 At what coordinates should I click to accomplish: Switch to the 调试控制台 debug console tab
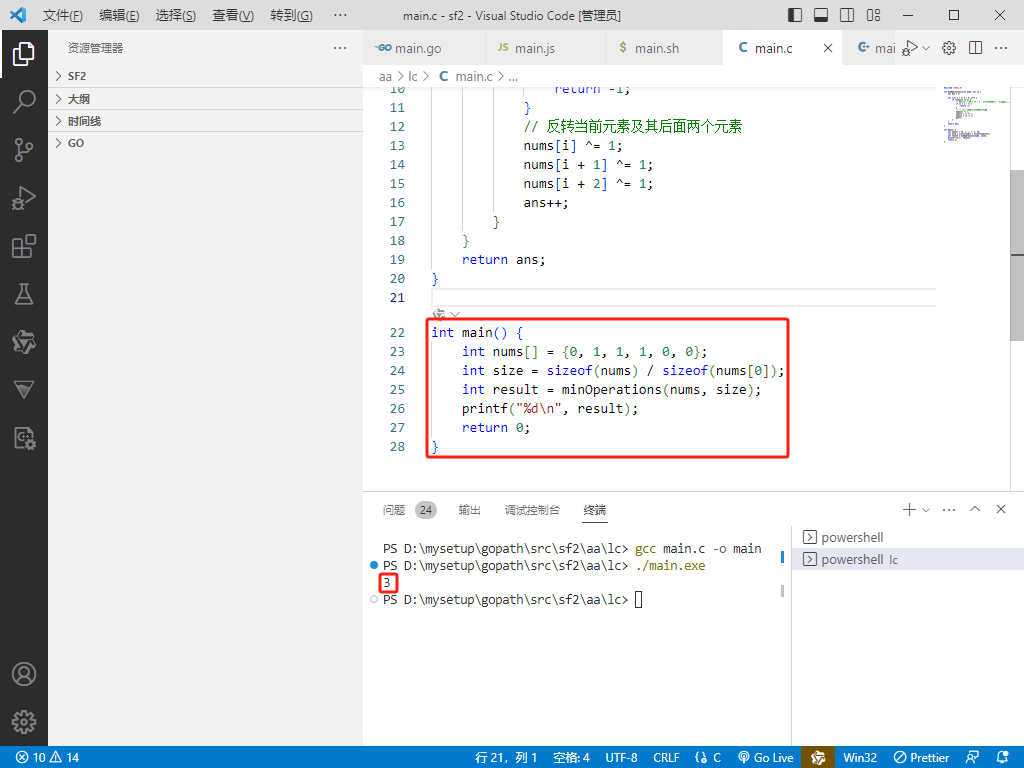click(532, 510)
